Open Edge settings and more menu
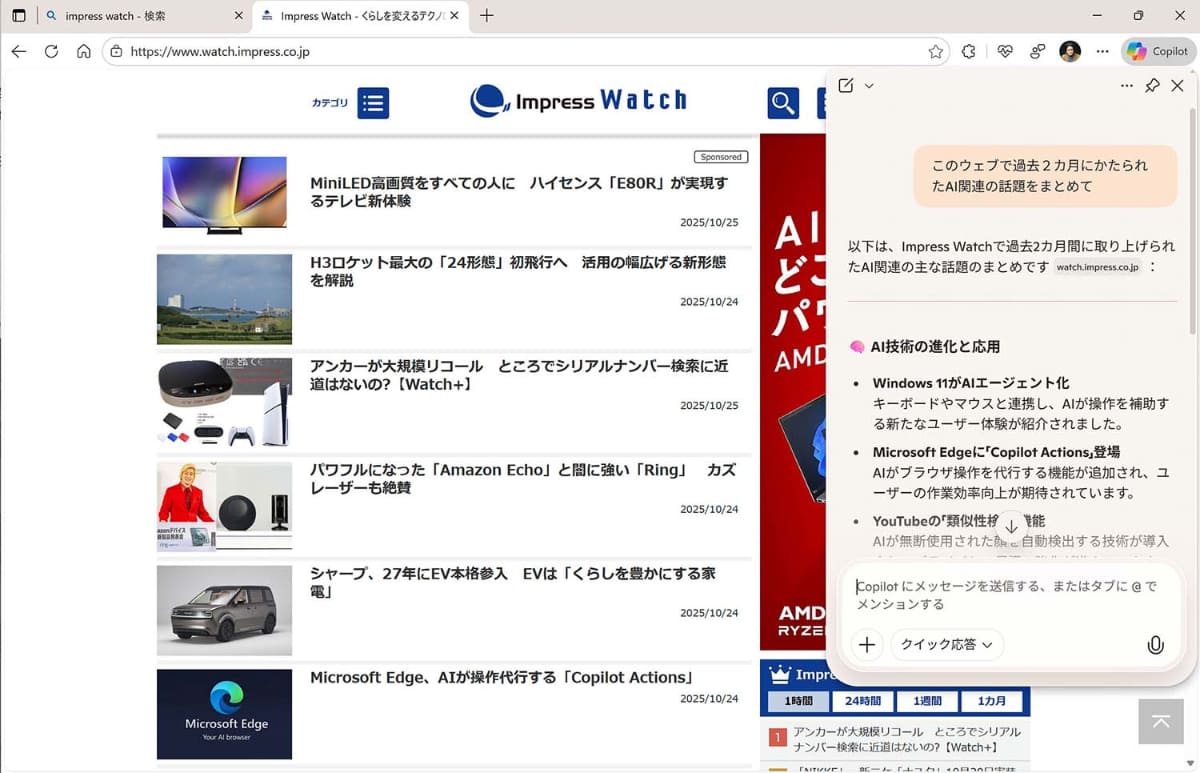The width and height of the screenshot is (1200, 773). [1102, 51]
